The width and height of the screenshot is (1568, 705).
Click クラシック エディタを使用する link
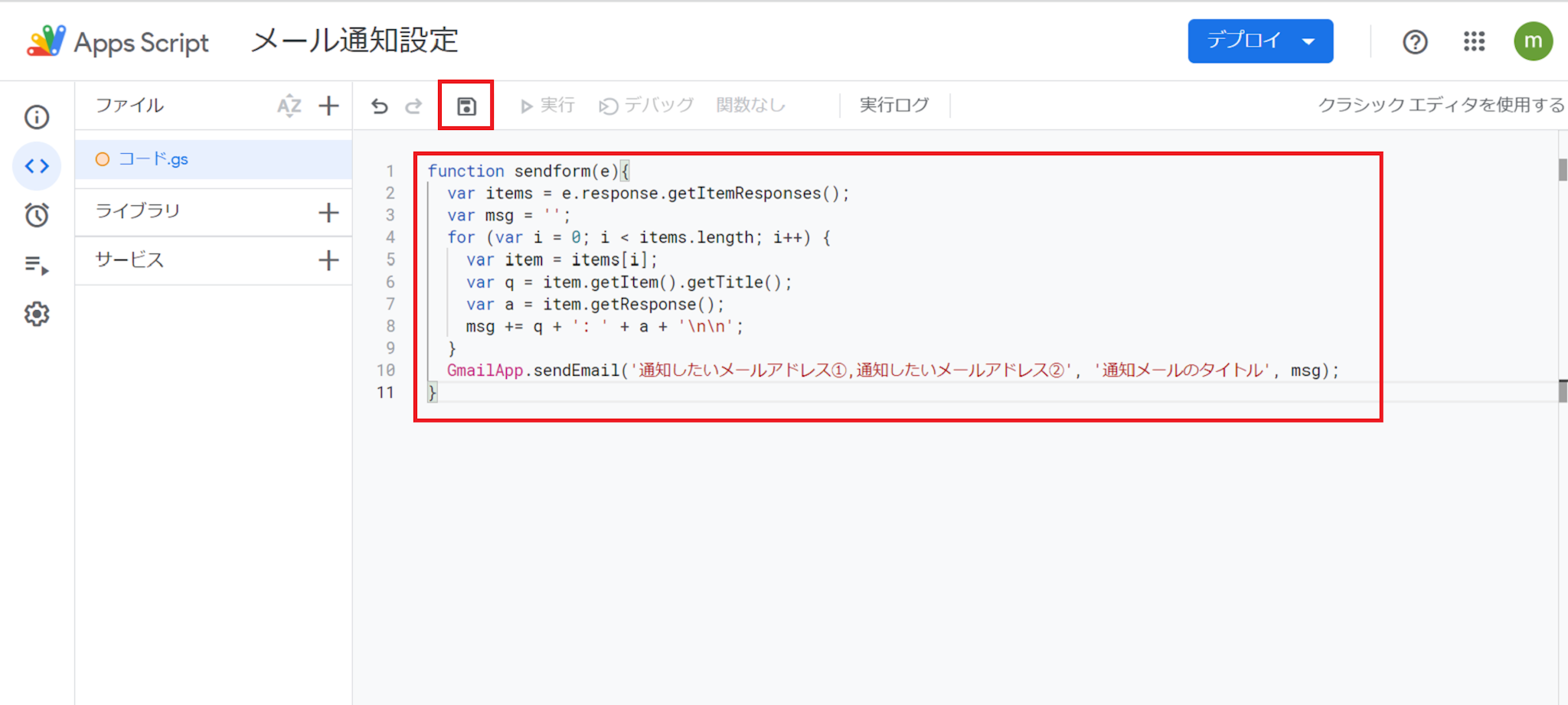(1440, 105)
